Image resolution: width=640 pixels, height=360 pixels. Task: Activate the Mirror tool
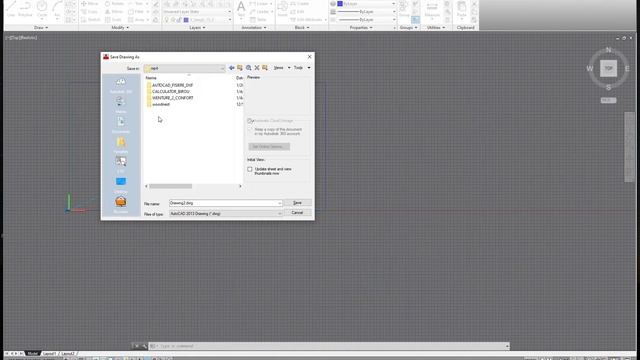(114, 12)
